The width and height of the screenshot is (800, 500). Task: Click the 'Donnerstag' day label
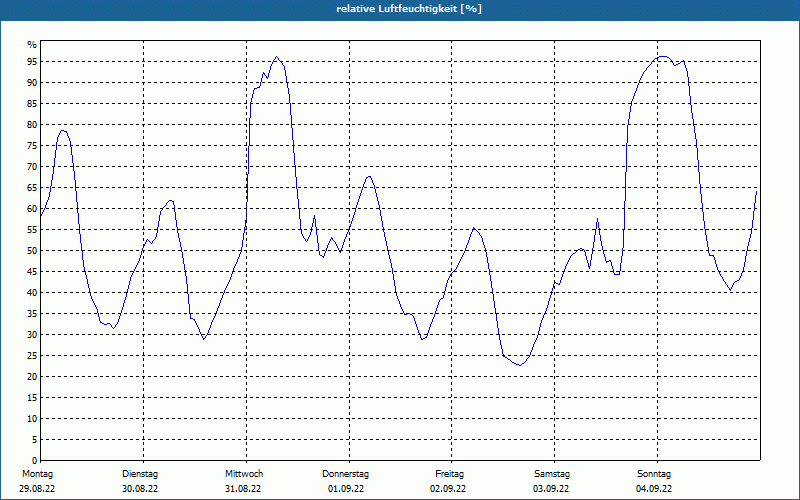[x=345, y=474]
